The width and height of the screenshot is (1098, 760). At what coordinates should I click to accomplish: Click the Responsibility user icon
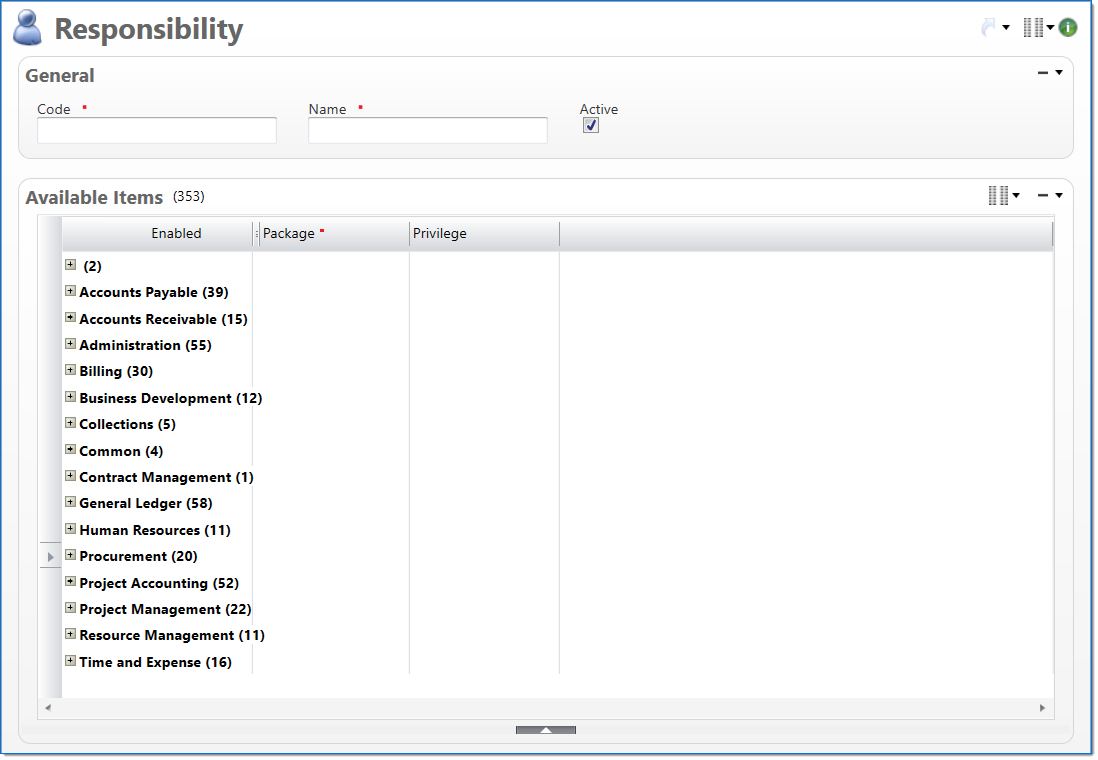pyautogui.click(x=28, y=28)
